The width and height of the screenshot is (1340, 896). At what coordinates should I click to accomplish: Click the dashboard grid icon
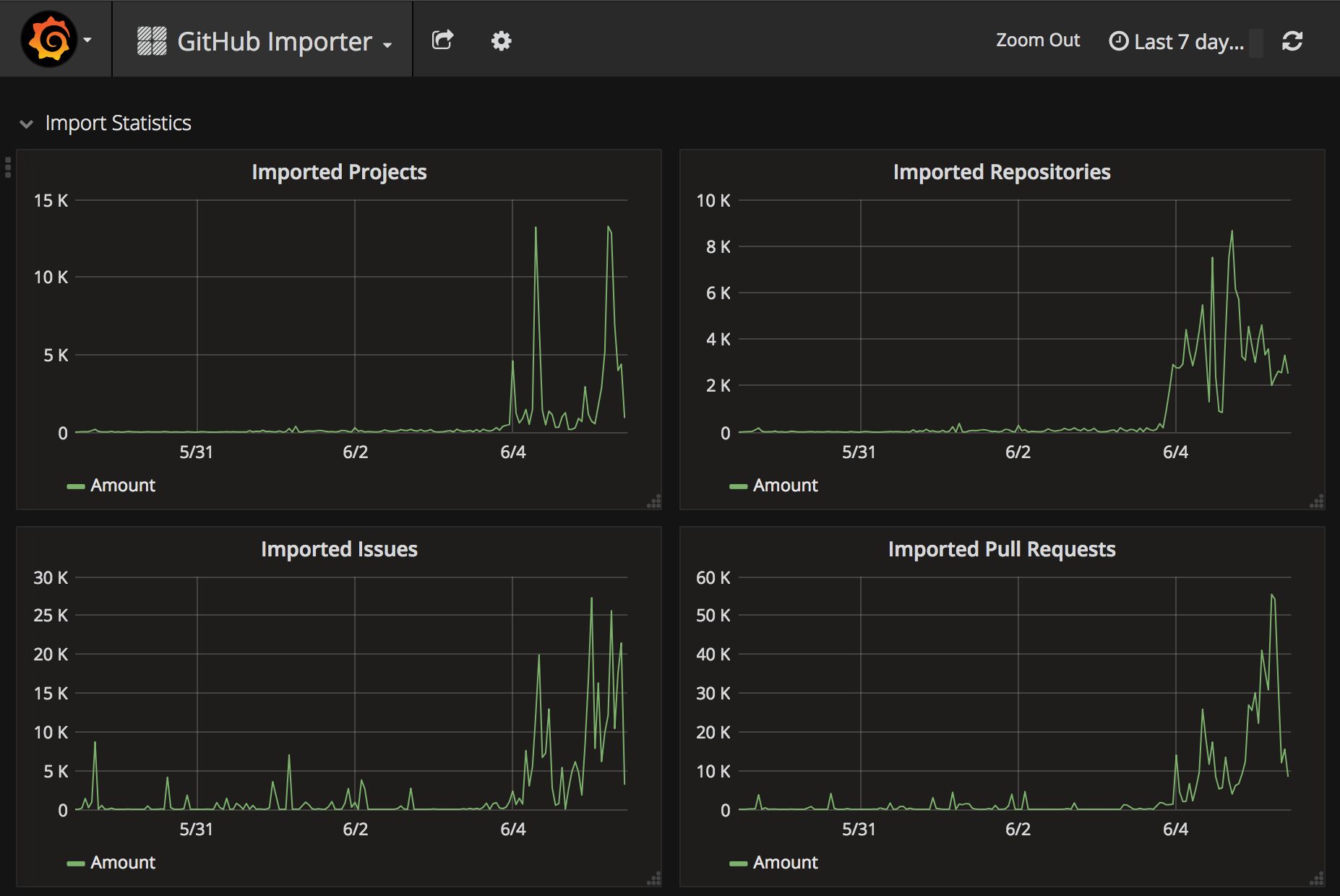tap(152, 41)
